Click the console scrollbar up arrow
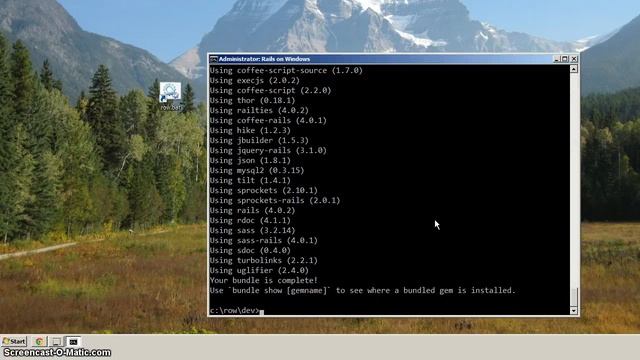This screenshot has height=360, width=640. tap(573, 69)
